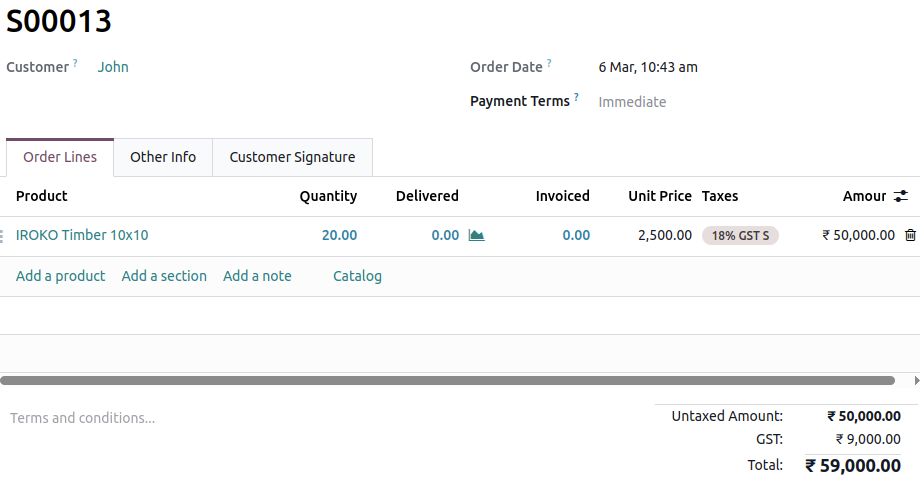Screen dimensions: 920x484
Task: Switch to the Other Info tab
Action: point(163,157)
